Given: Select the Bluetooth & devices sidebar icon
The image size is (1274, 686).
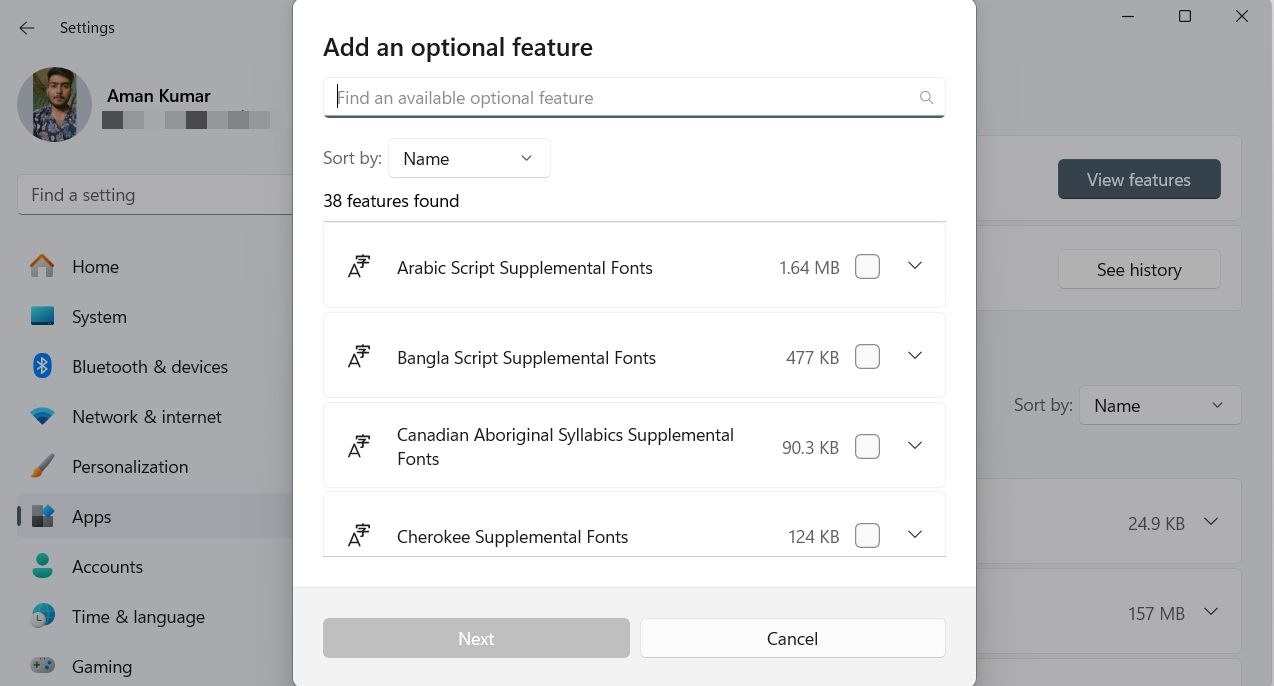Looking at the screenshot, I should pyautogui.click(x=41, y=367).
